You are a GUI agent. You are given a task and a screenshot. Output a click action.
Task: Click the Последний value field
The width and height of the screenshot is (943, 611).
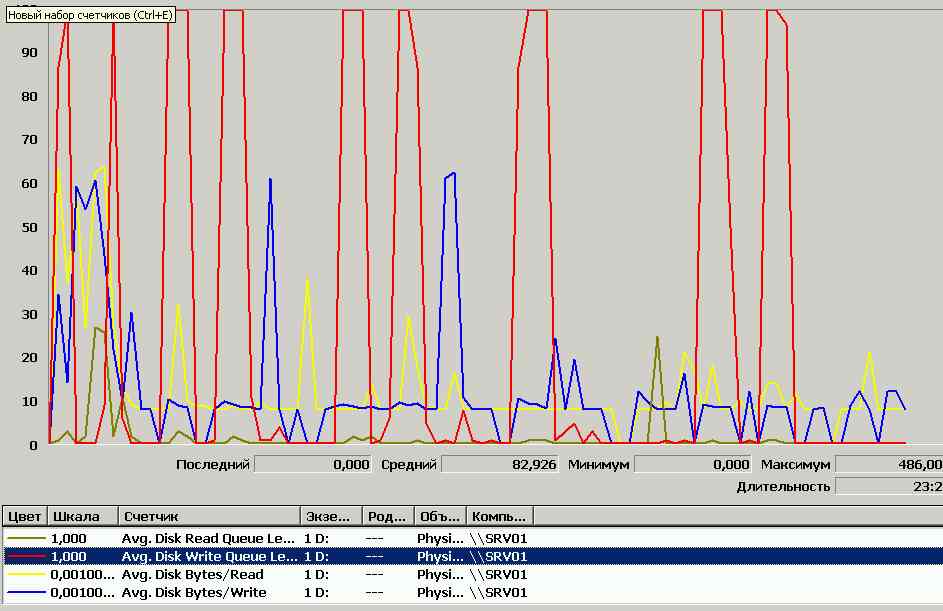click(x=314, y=464)
